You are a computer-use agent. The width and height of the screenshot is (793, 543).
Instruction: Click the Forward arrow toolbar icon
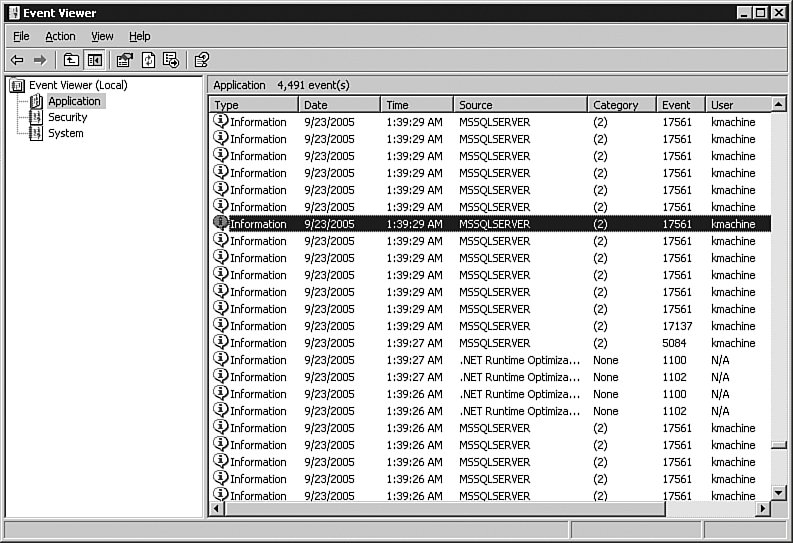pos(40,60)
